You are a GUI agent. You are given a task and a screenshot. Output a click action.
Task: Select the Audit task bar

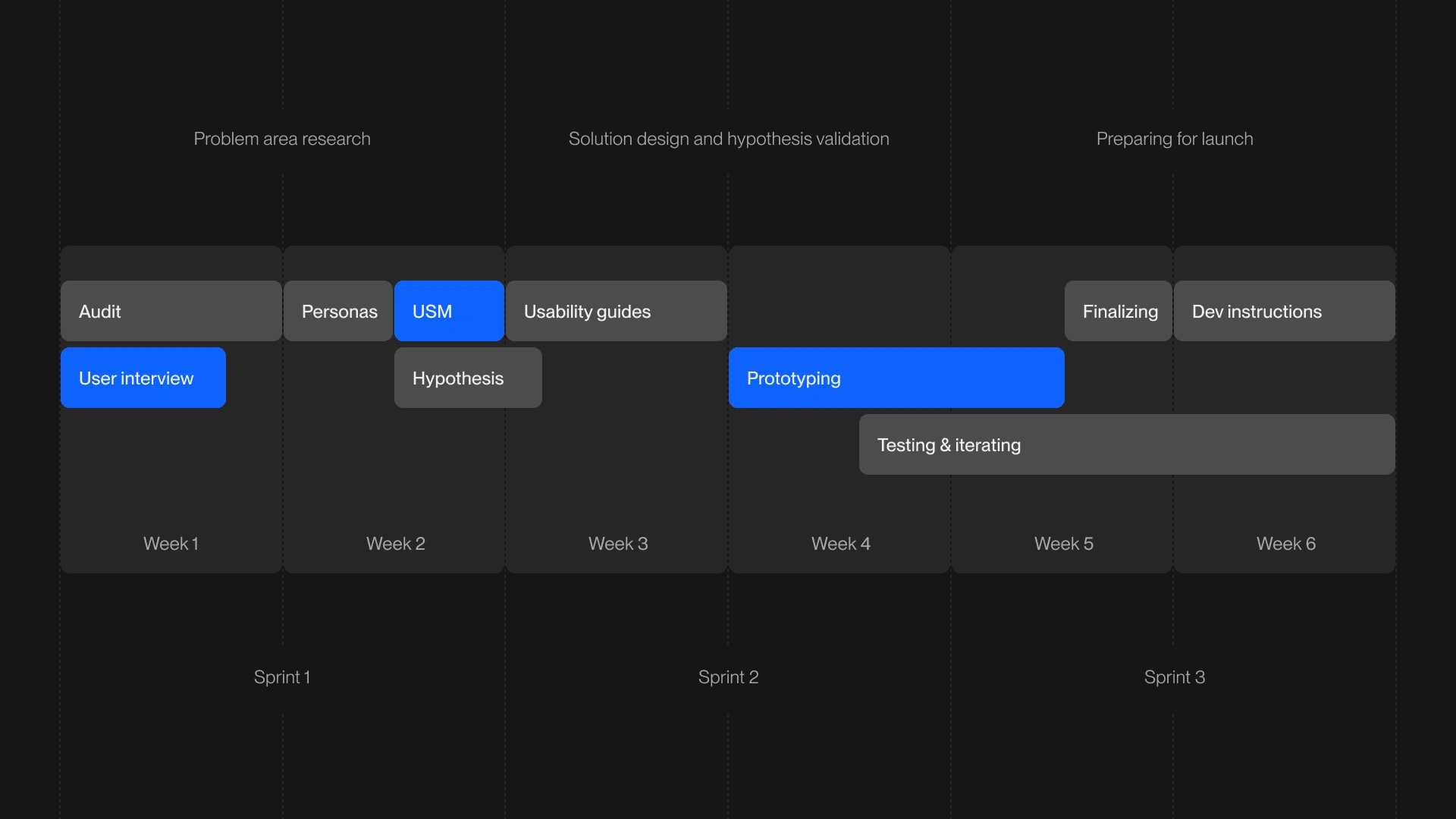point(171,311)
